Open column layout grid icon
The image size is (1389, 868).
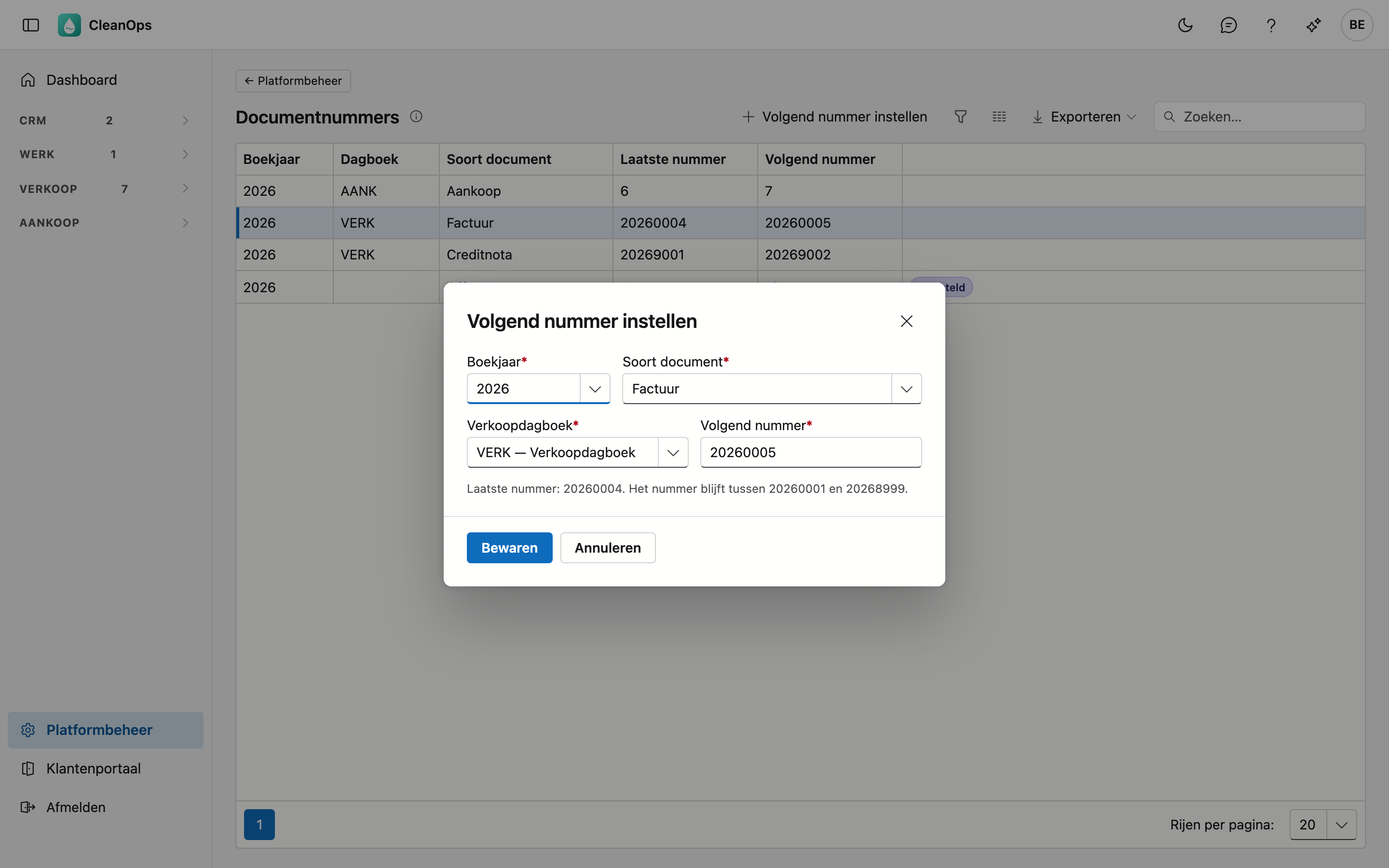(x=999, y=117)
